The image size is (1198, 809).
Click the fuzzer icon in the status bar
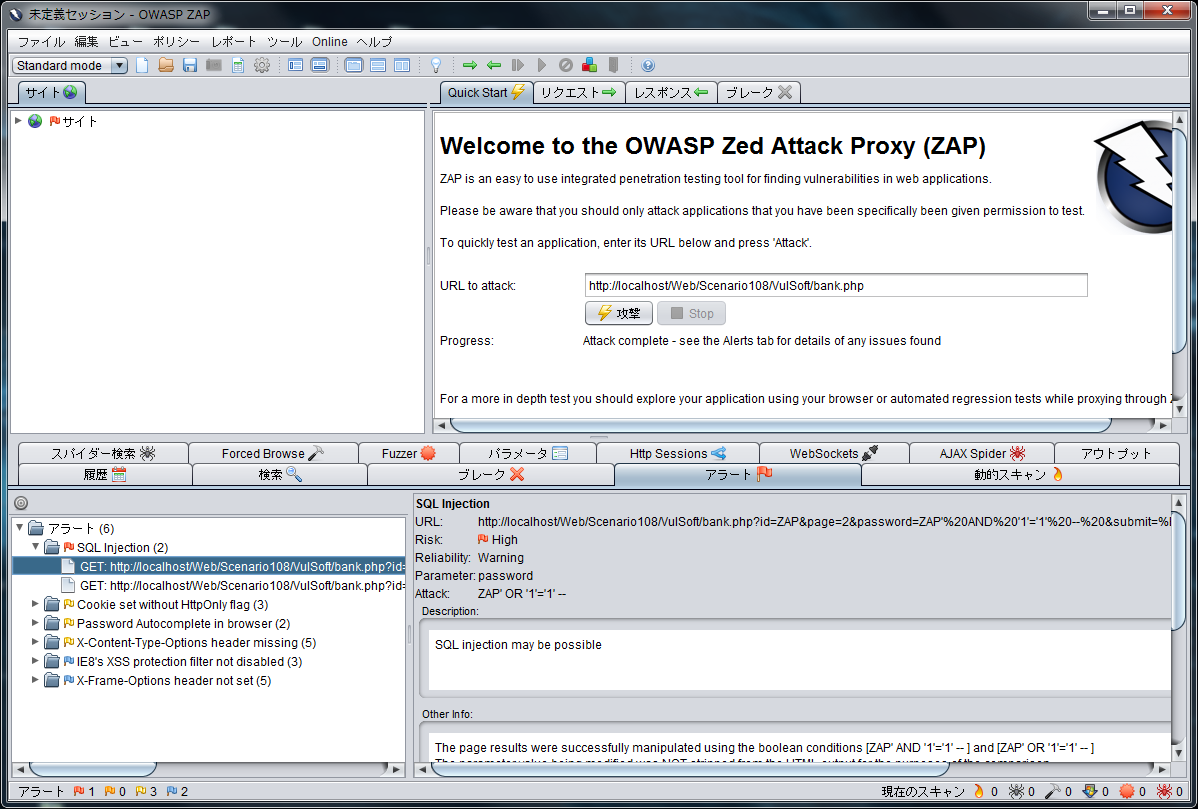tap(1126, 792)
